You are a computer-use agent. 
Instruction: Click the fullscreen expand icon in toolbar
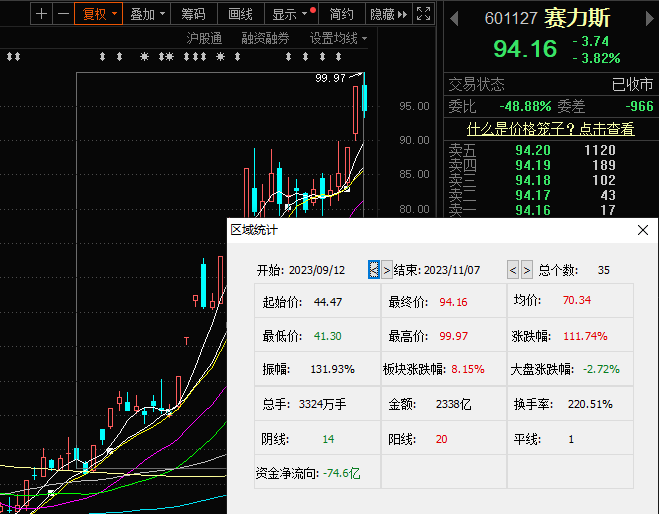point(423,14)
